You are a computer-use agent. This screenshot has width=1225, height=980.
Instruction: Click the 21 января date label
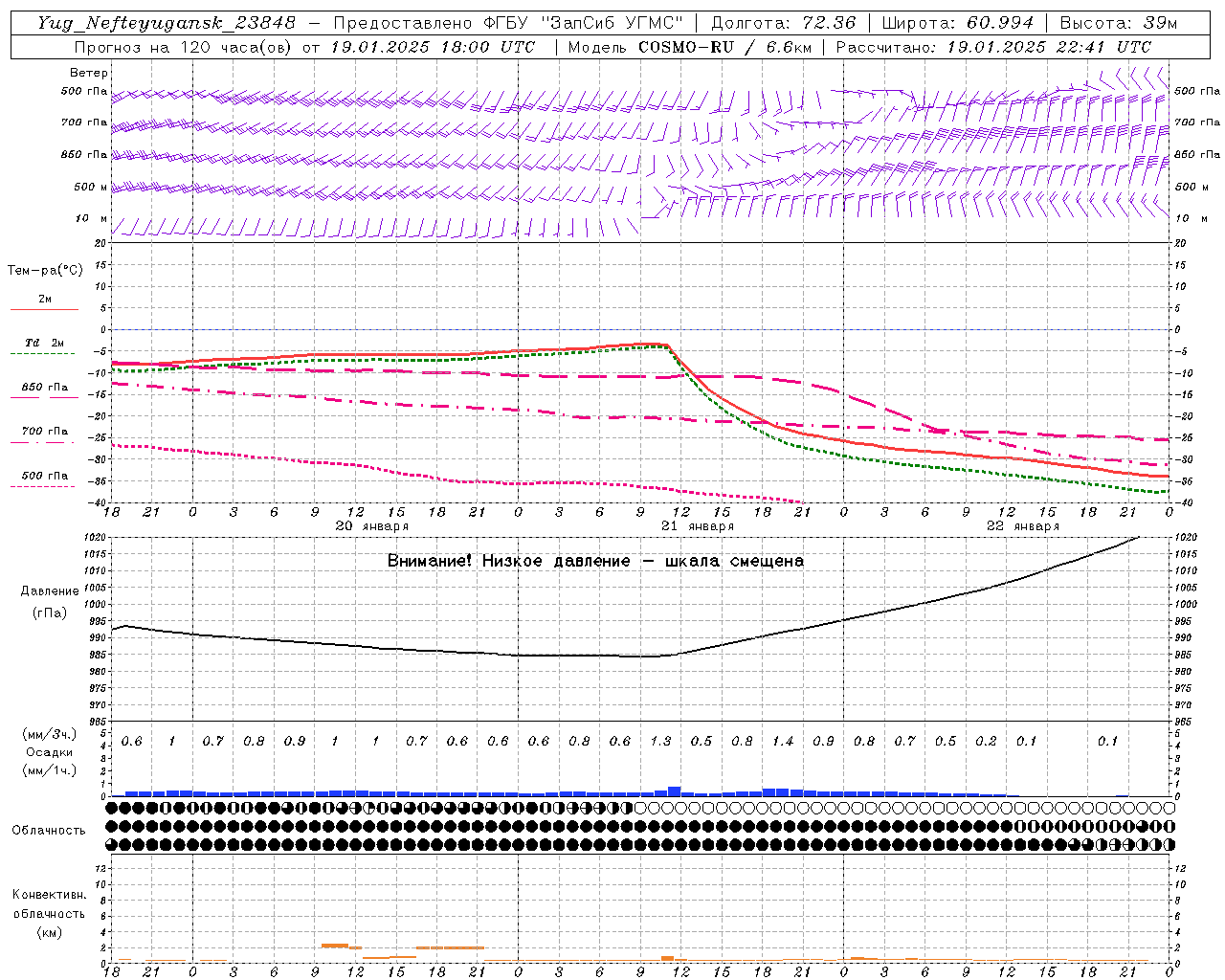click(x=698, y=526)
